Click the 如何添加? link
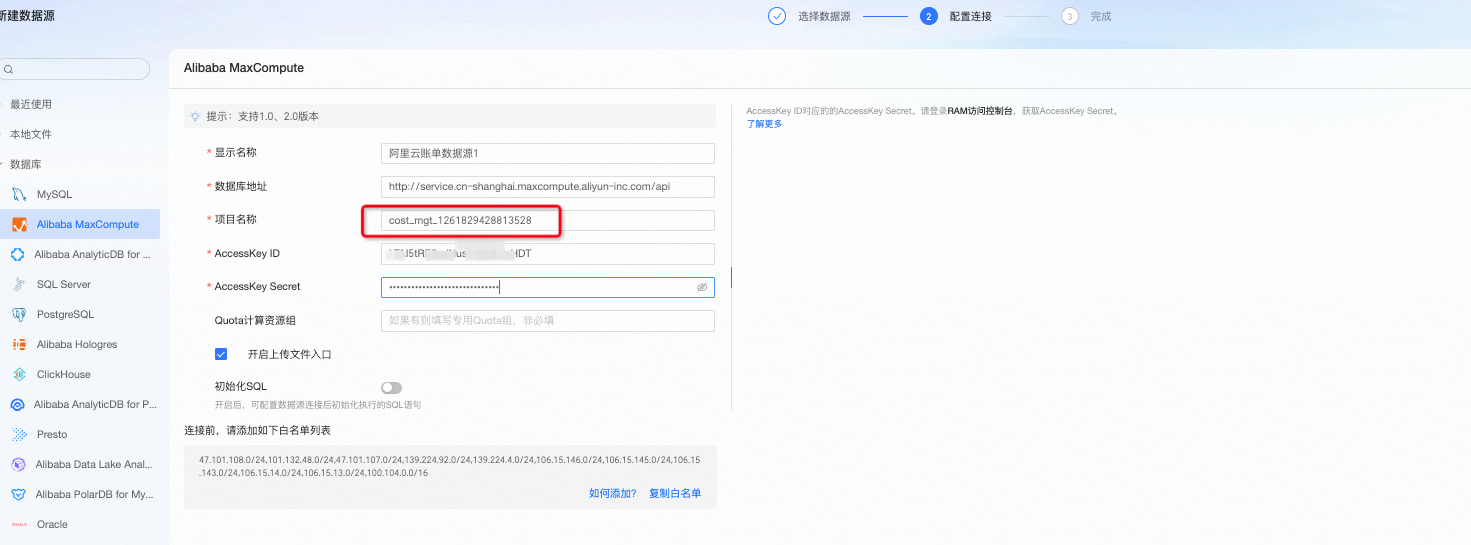The height and width of the screenshot is (545, 1471). 612,493
